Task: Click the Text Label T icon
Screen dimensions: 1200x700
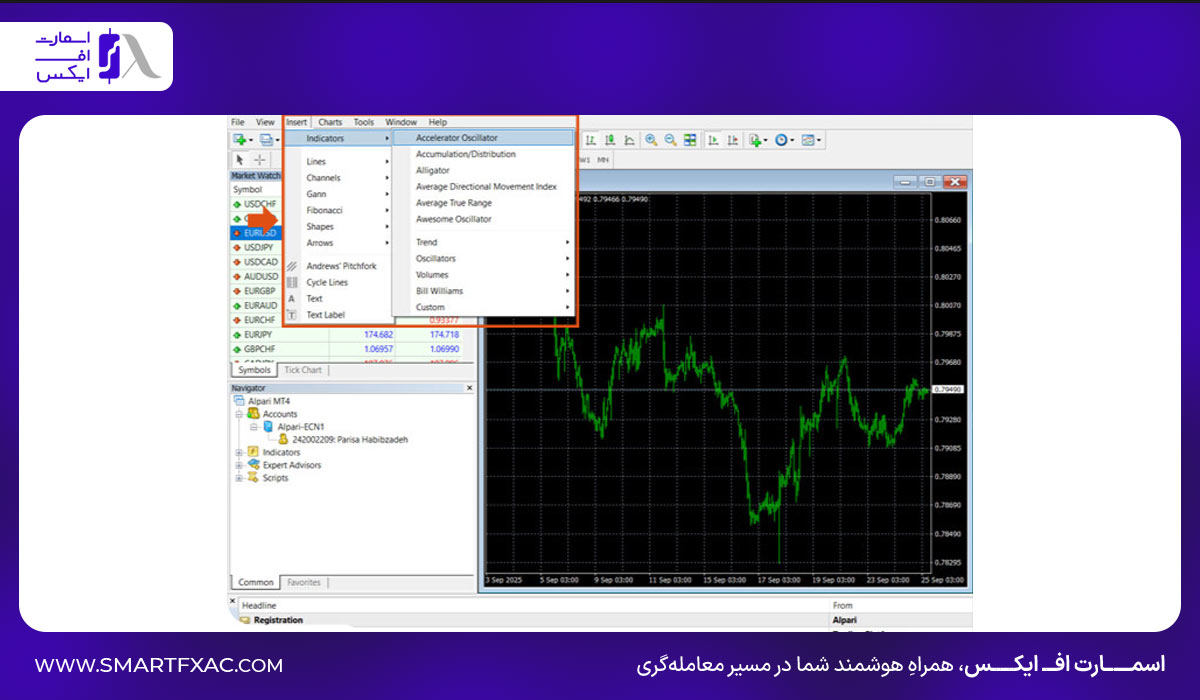Action: coord(292,314)
